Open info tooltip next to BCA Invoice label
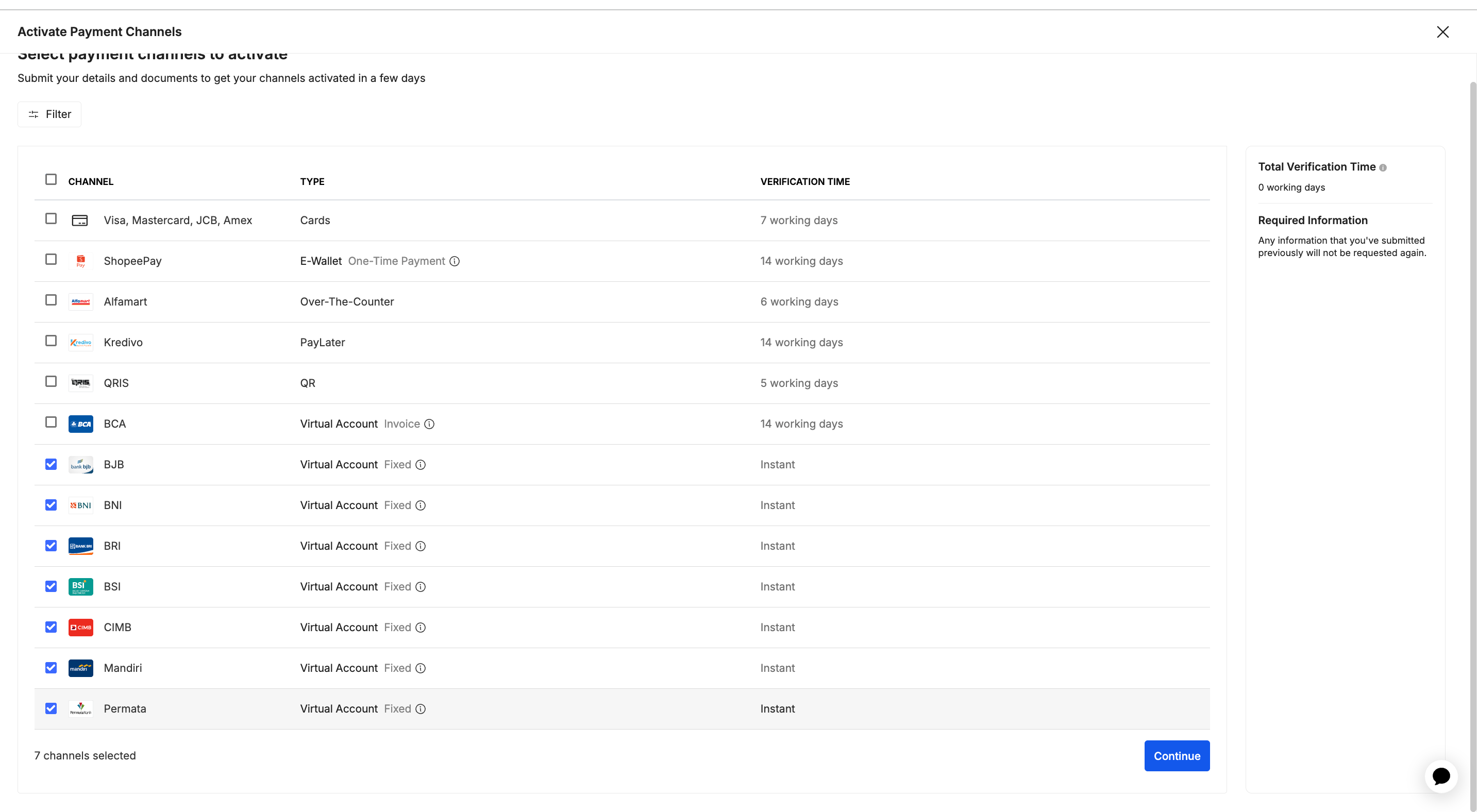1477x812 pixels. (429, 424)
